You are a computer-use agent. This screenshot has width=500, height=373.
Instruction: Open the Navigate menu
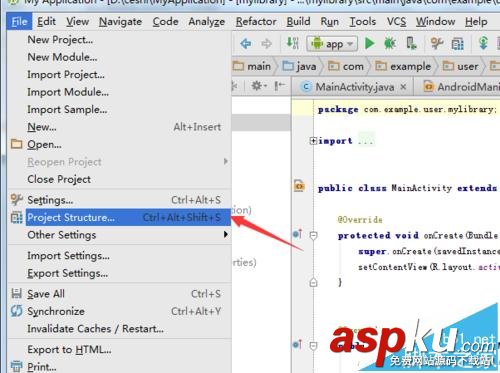pos(120,22)
